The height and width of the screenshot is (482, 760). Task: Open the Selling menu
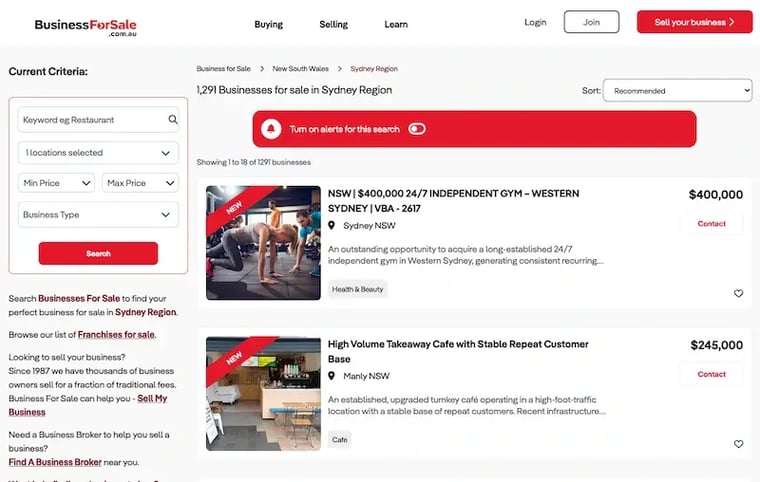334,24
